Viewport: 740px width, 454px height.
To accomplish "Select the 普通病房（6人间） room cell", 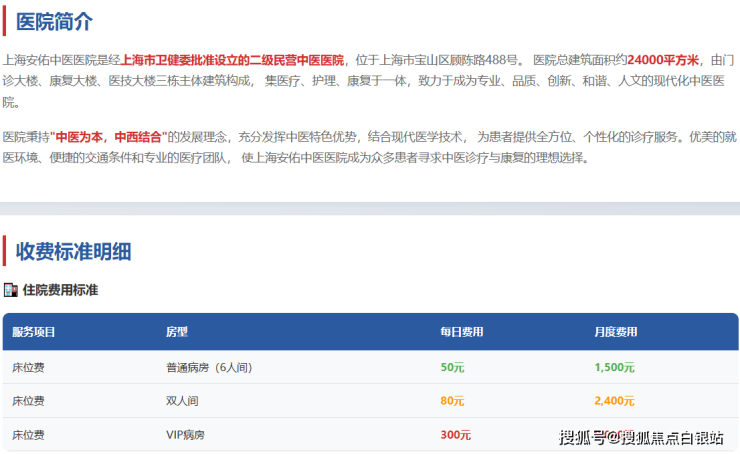I will pos(206,367).
